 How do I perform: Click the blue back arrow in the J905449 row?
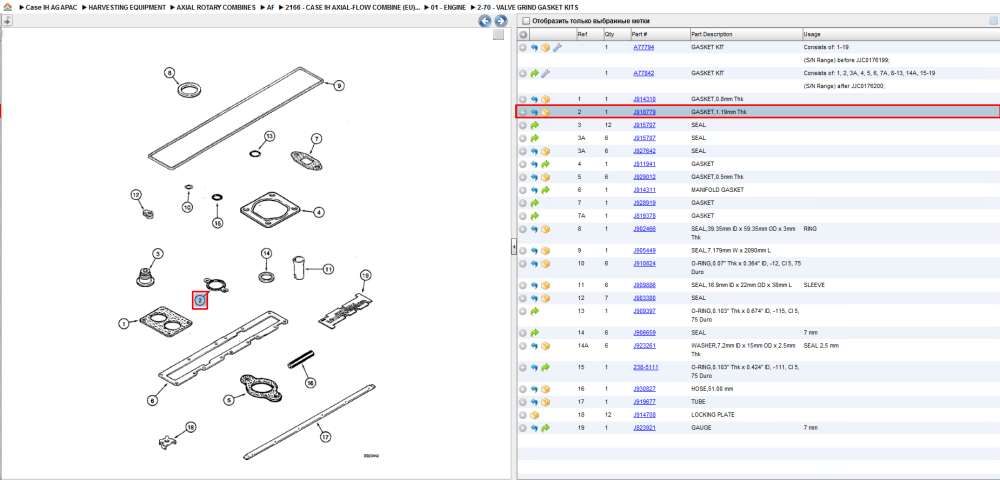pyautogui.click(x=534, y=251)
